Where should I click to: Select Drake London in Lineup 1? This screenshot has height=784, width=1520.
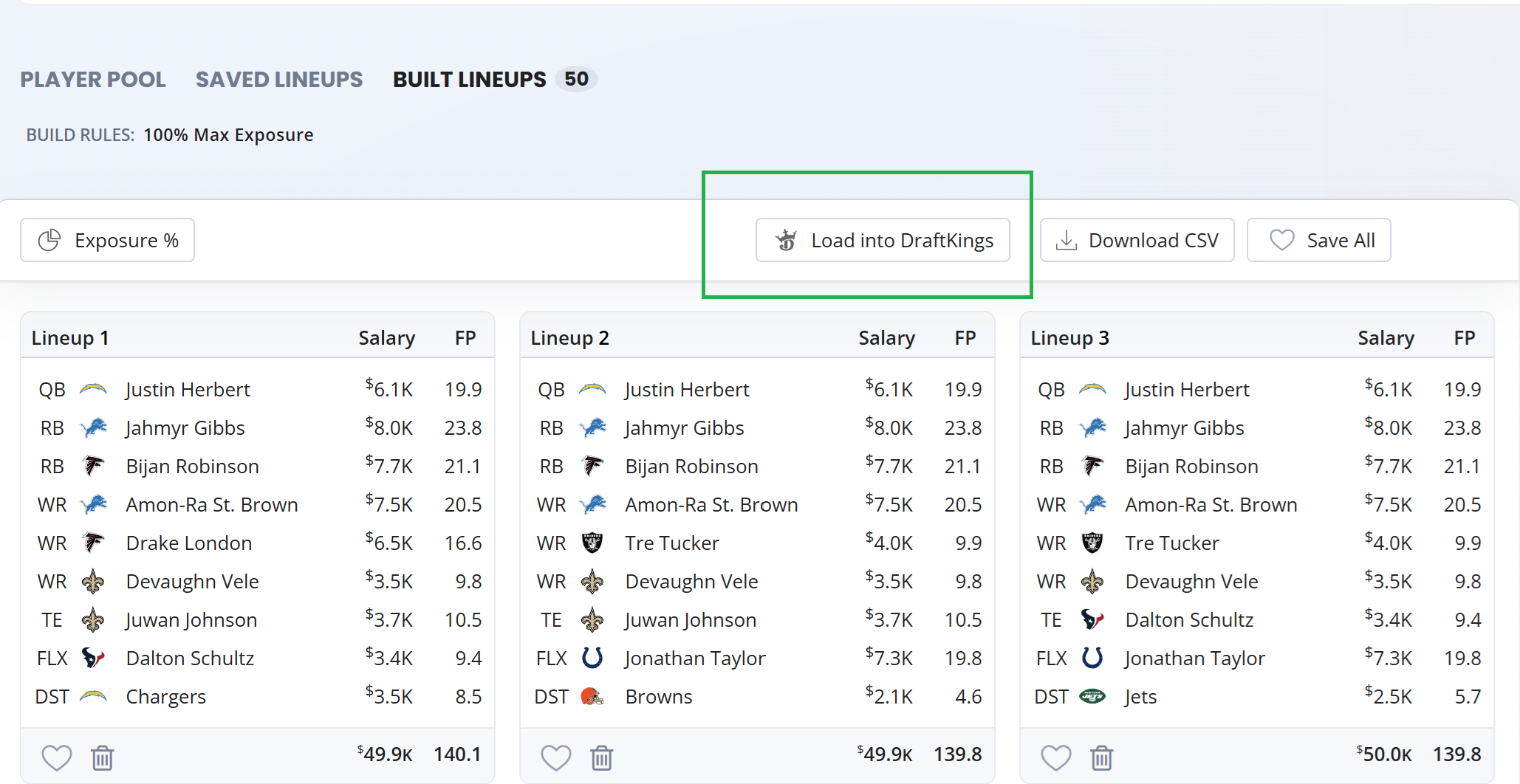pyautogui.click(x=188, y=543)
